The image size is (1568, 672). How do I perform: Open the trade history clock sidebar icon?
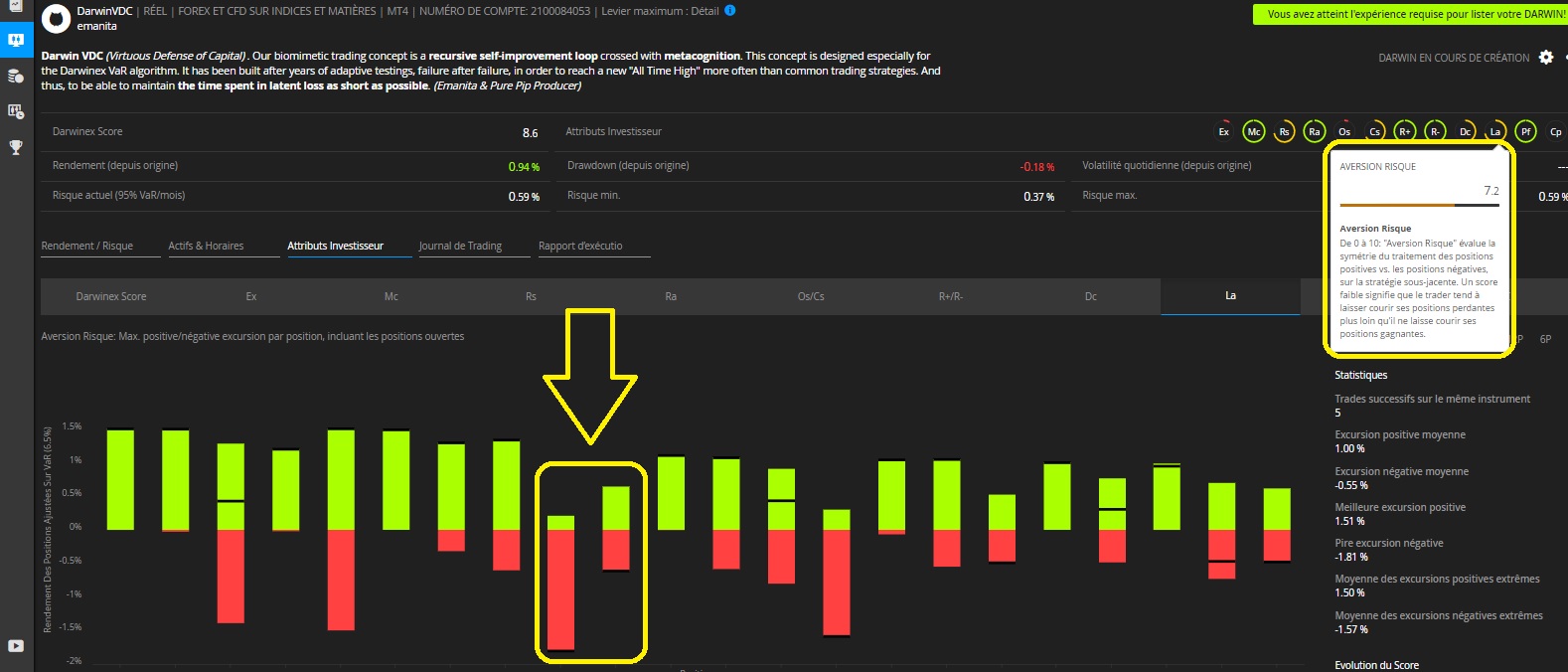click(x=16, y=111)
